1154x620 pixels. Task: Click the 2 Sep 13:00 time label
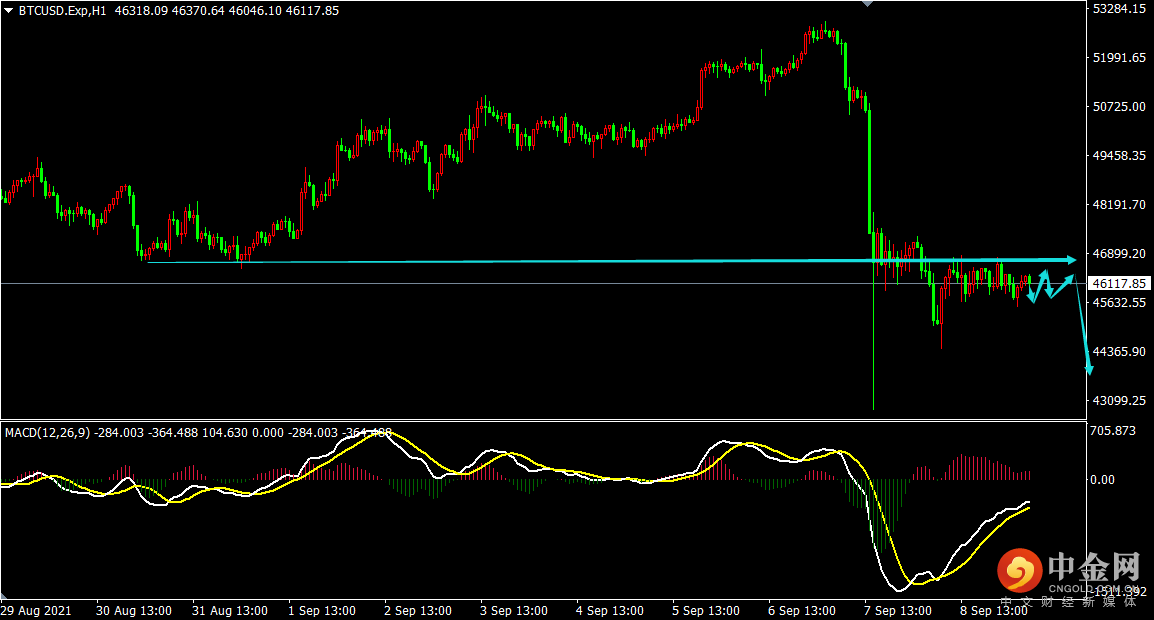(418, 611)
